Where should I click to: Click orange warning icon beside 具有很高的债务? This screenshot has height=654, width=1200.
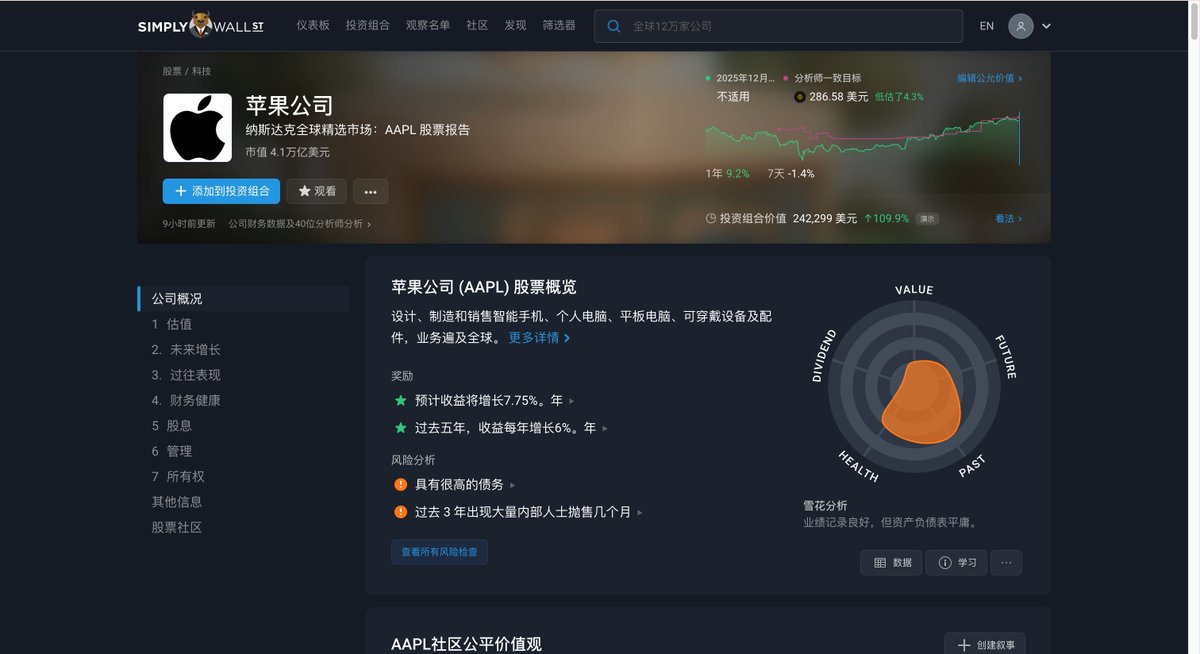pos(400,484)
